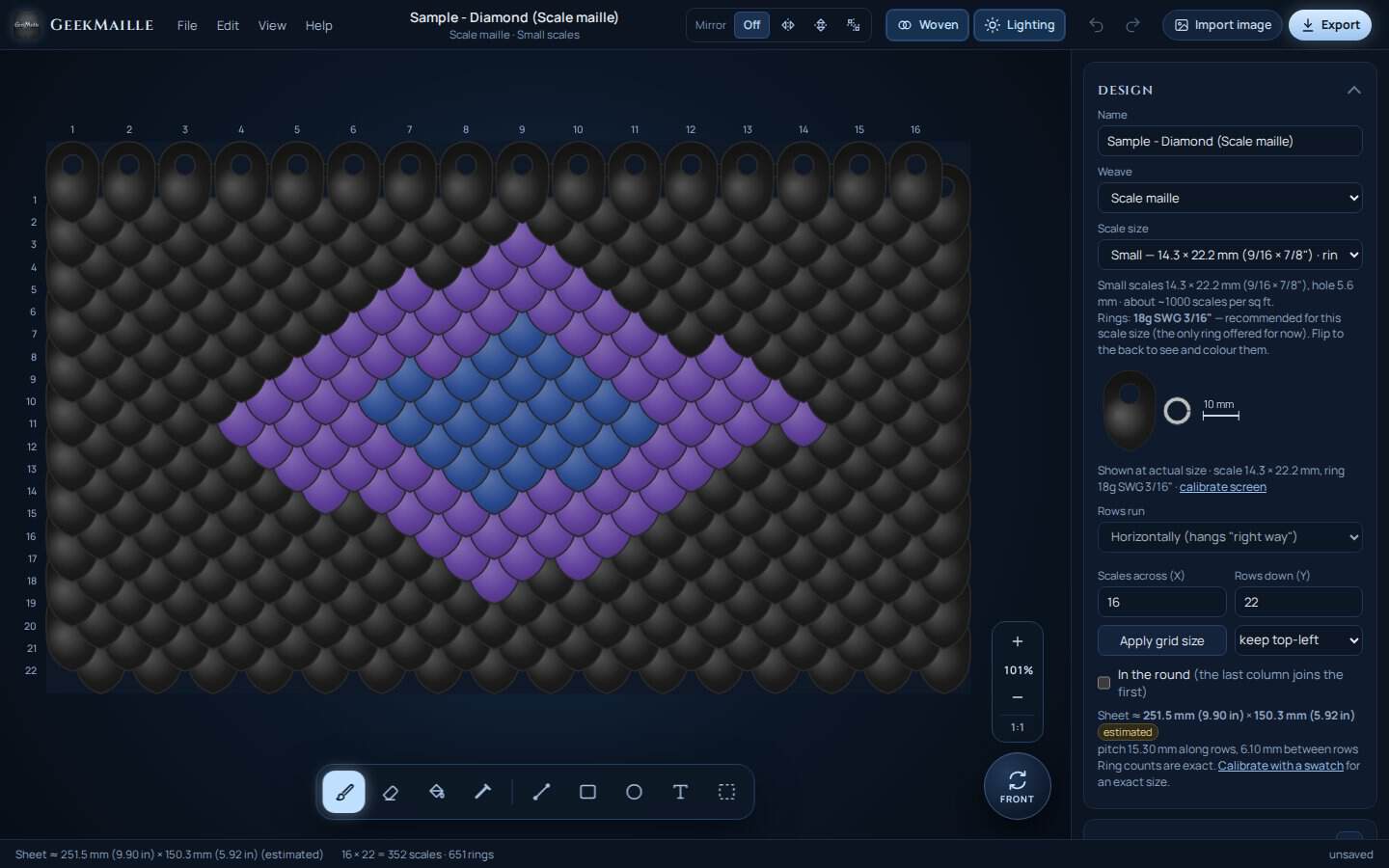The image size is (1389, 868).
Task: Flip the sheet with the FRONT button
Action: click(x=1017, y=786)
